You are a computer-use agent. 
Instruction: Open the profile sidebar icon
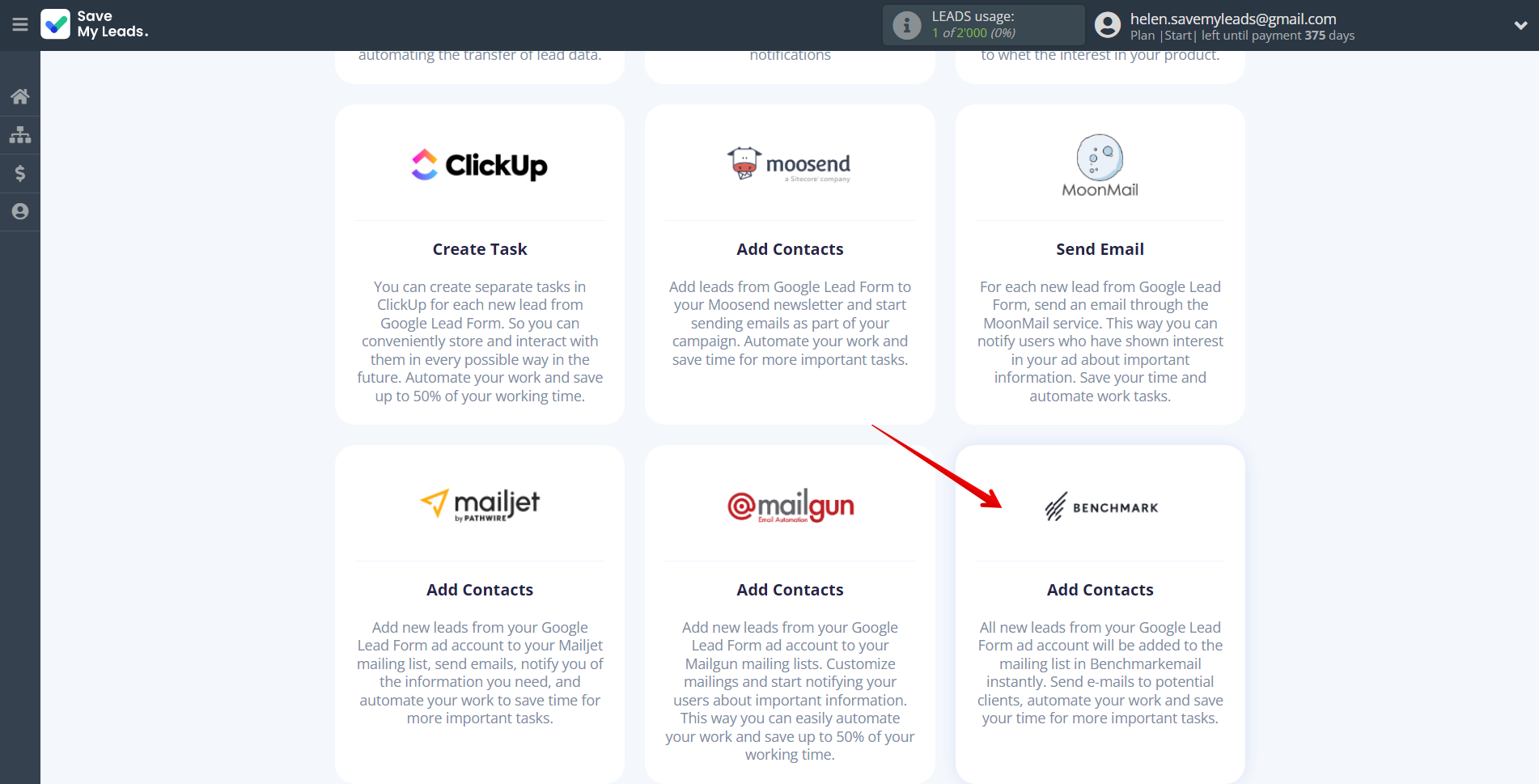tap(20, 211)
